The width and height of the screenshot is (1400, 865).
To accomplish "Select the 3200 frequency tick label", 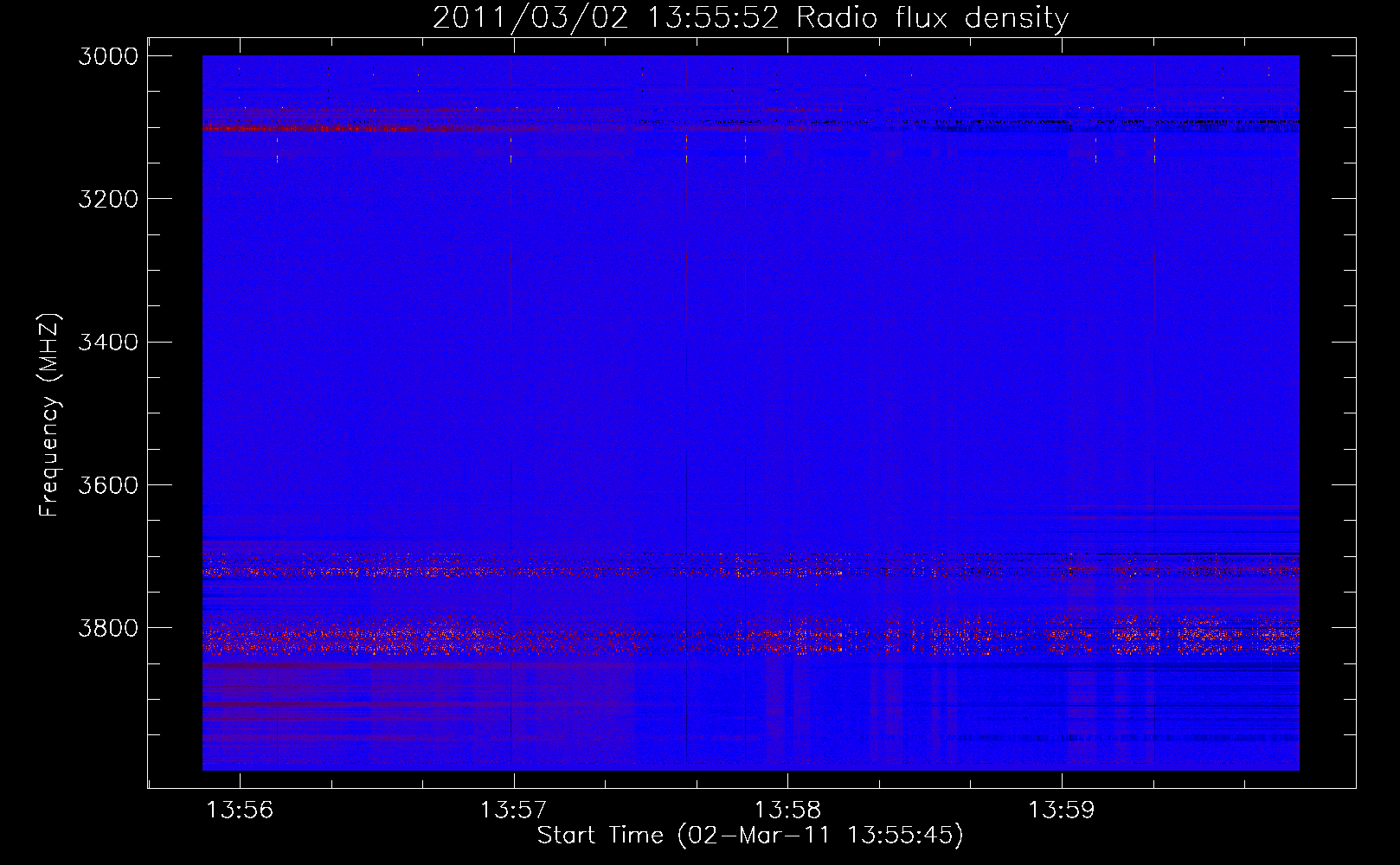I will pyautogui.click(x=108, y=199).
